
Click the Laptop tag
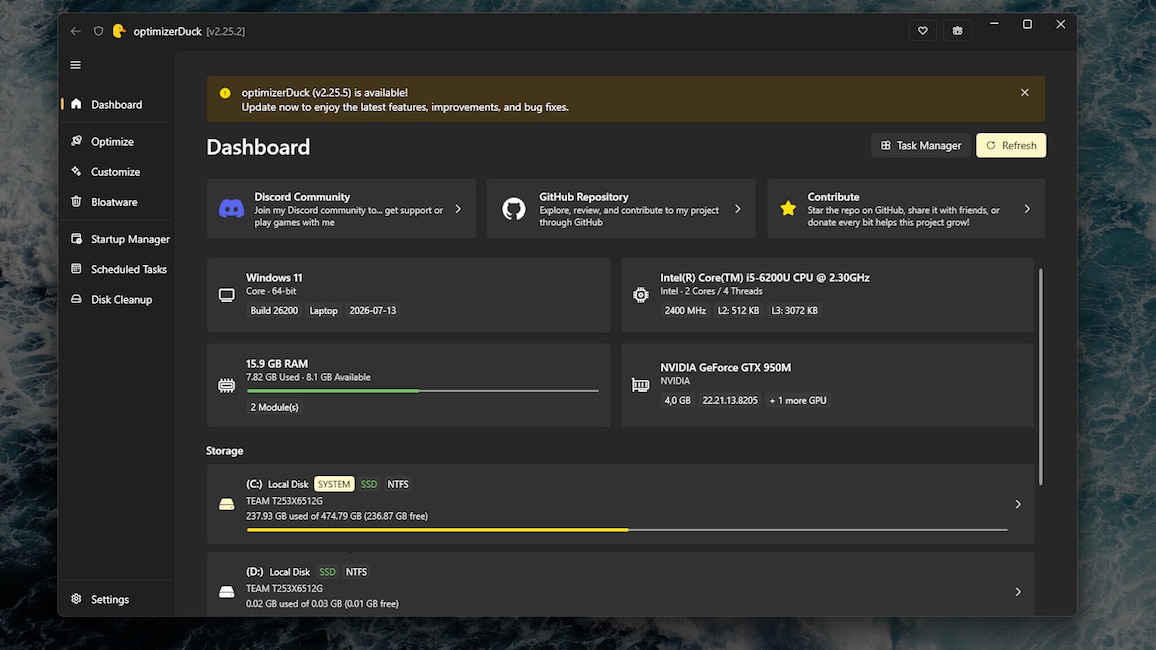click(x=323, y=310)
